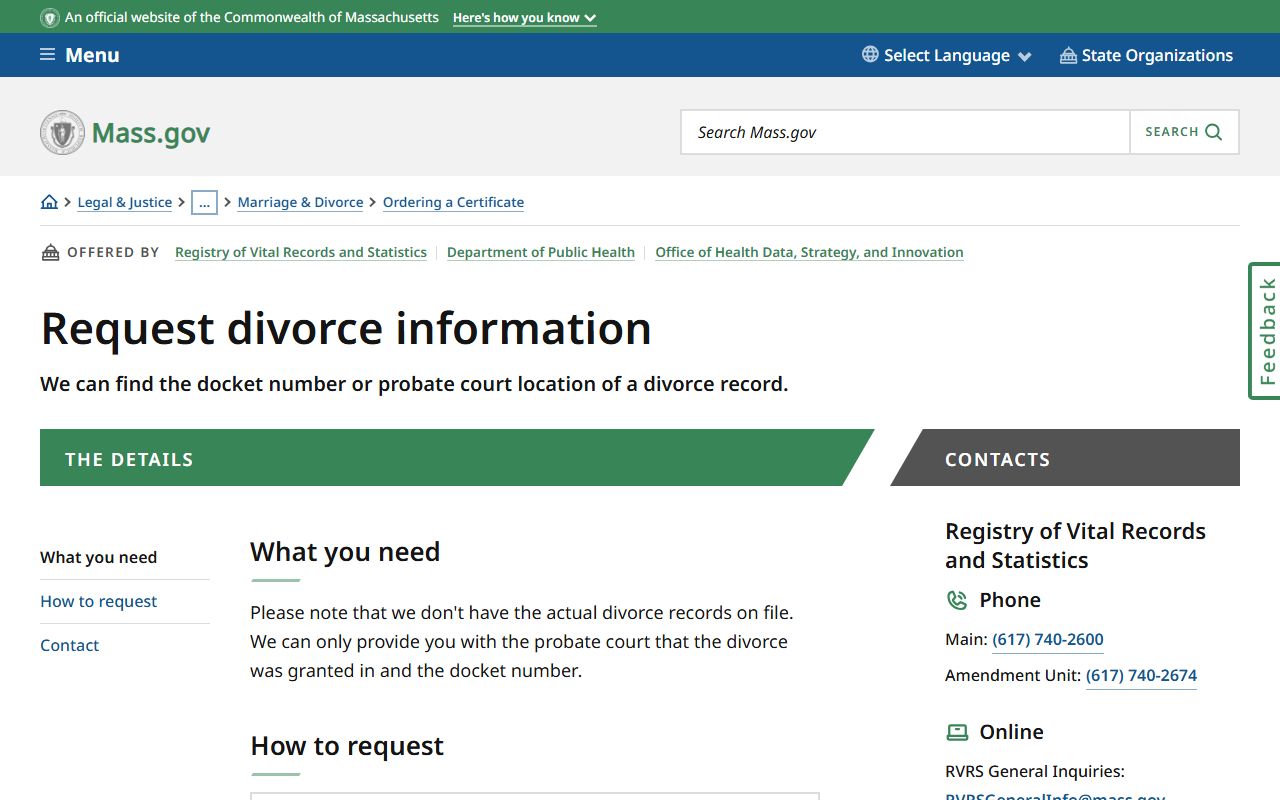Viewport: 1280px width, 800px height.
Task: Open the Feedback tab on the right edge
Action: (1265, 331)
